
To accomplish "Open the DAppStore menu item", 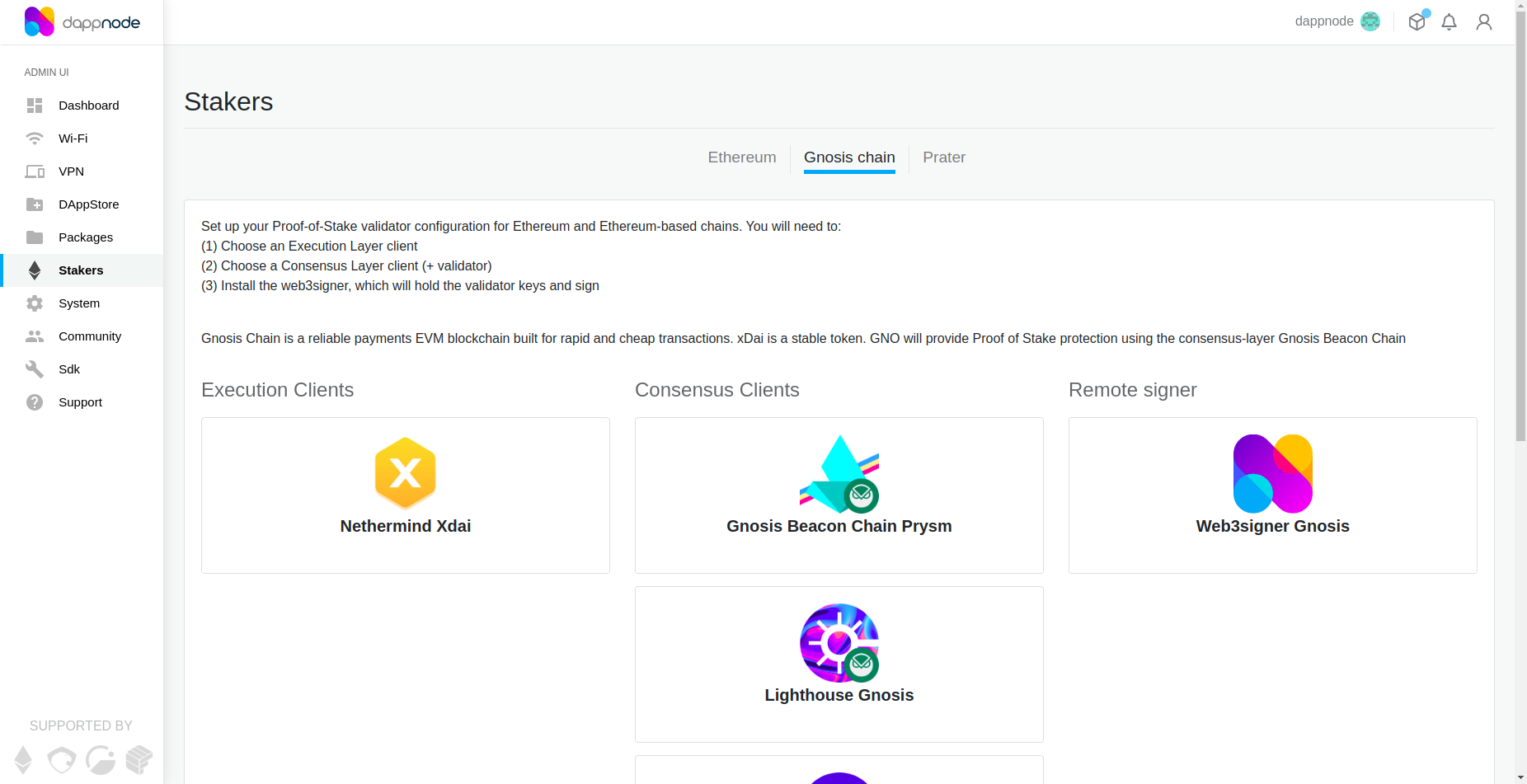I will click(82, 204).
